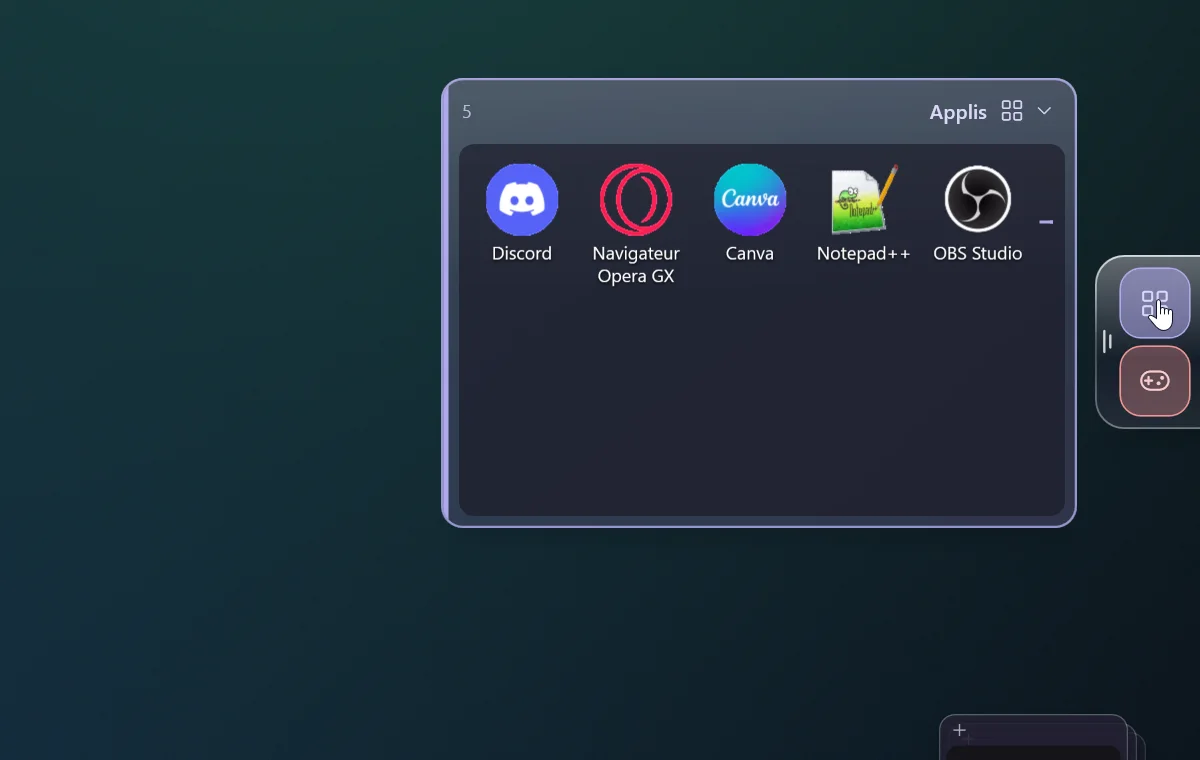1200x760 pixels.
Task: Click the Navigateur Opera GX text label
Action: (x=636, y=265)
